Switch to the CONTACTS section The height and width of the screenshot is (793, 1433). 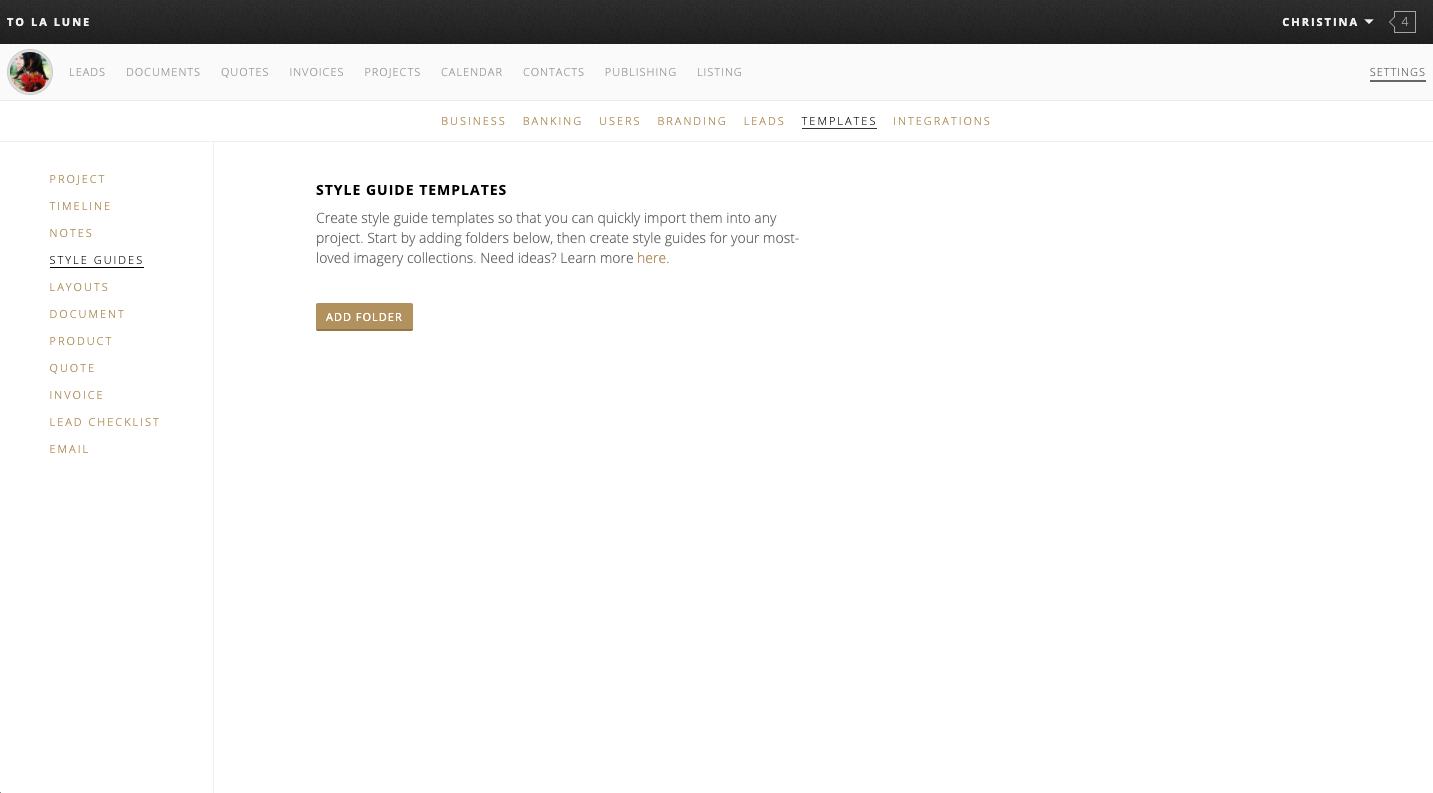[x=553, y=71]
